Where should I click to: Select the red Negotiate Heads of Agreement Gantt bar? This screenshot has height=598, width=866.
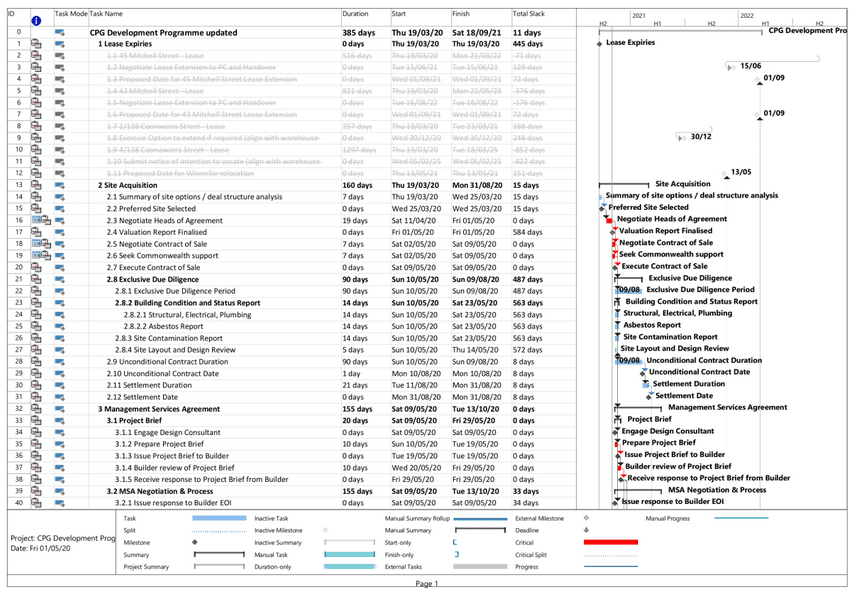coord(610,220)
